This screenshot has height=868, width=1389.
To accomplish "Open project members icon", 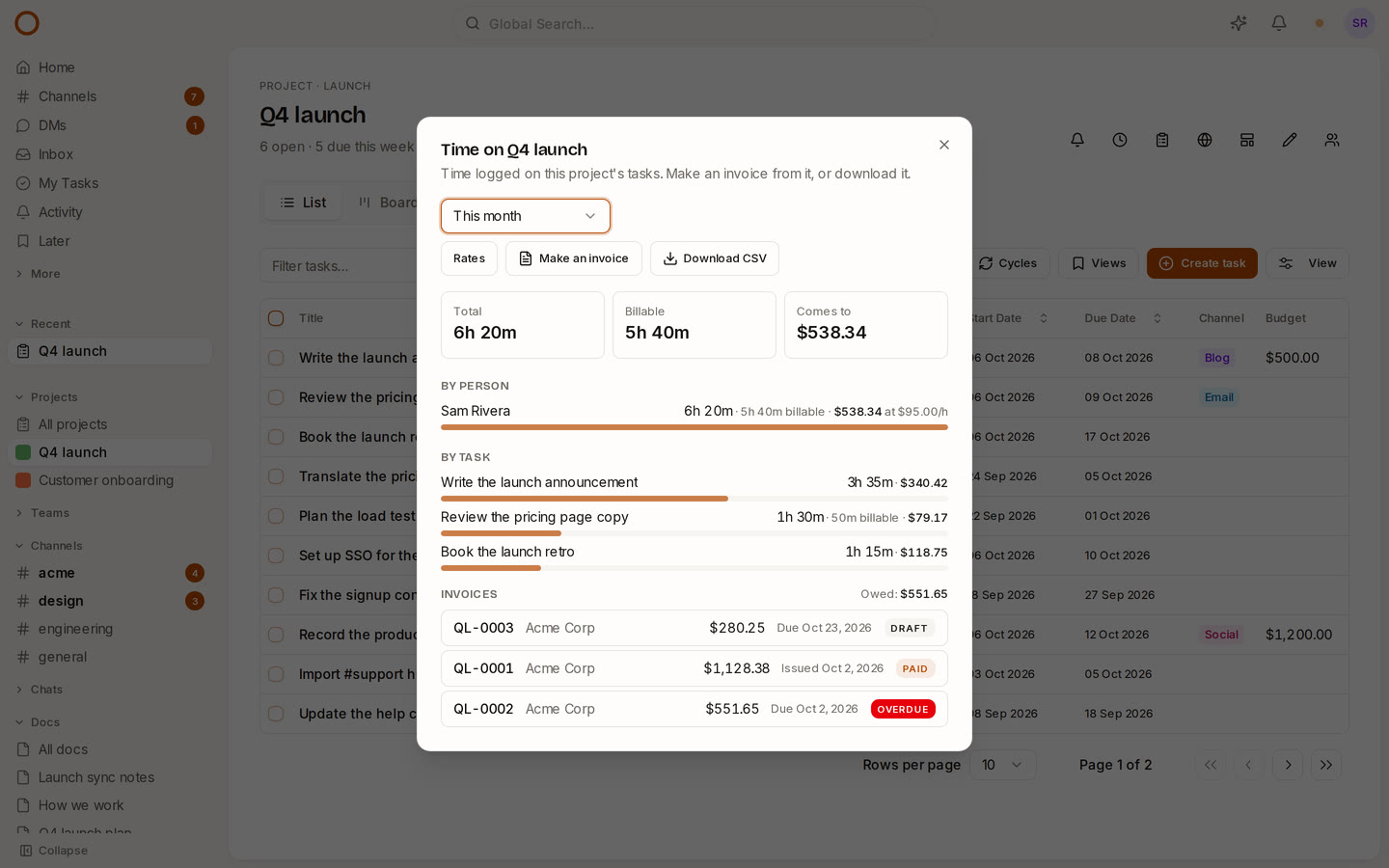I will [1332, 140].
